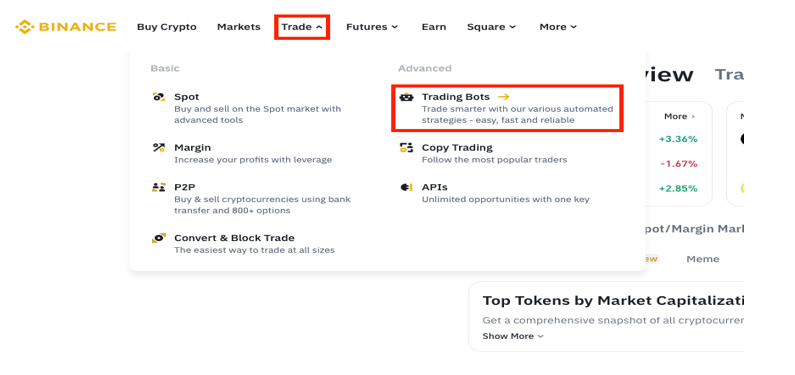Go to the Markets page
Screen dimensions: 795x375
click(x=238, y=27)
